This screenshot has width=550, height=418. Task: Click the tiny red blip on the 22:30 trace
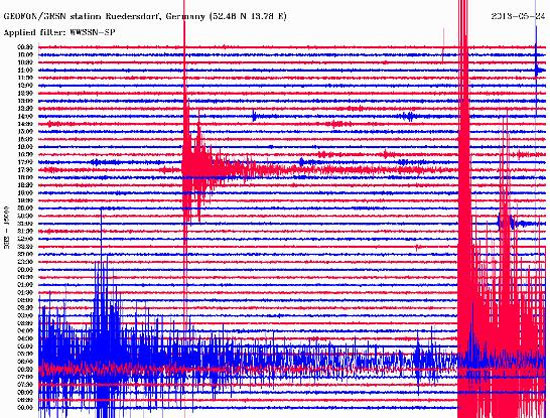[x=417, y=248]
